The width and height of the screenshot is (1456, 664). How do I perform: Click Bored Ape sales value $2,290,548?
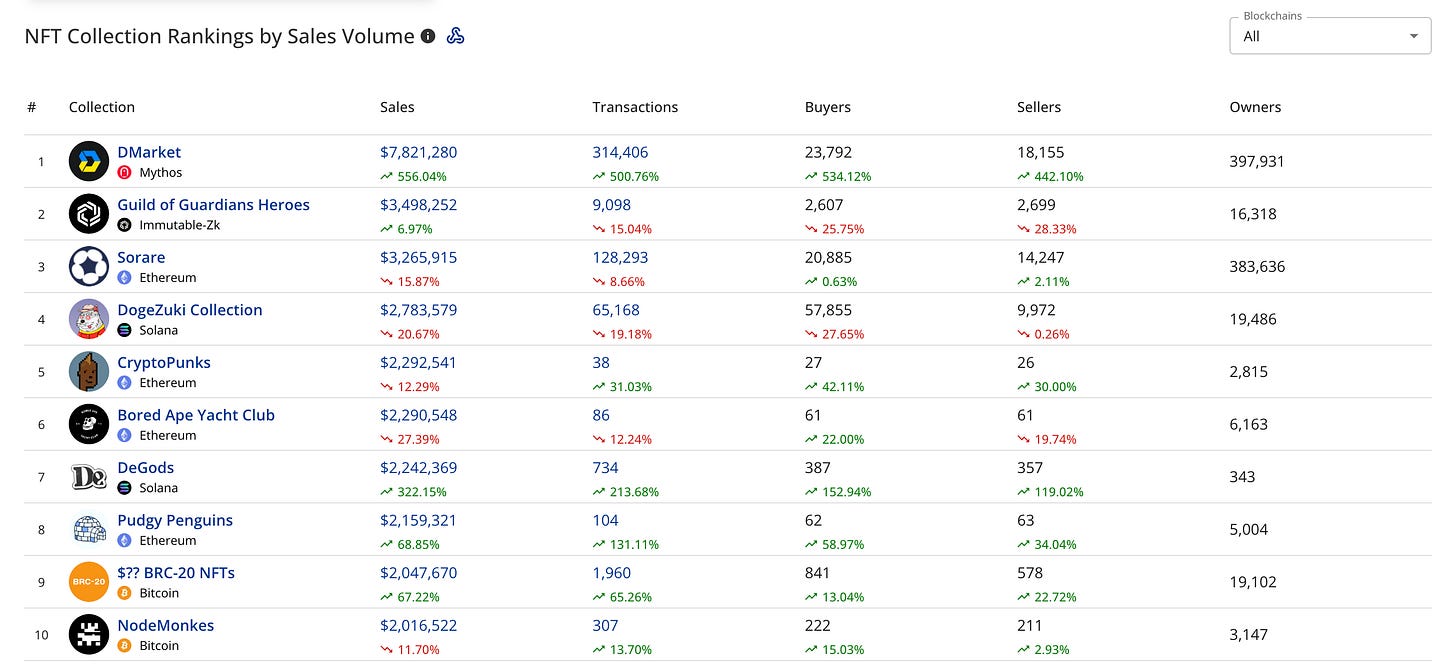coord(419,415)
